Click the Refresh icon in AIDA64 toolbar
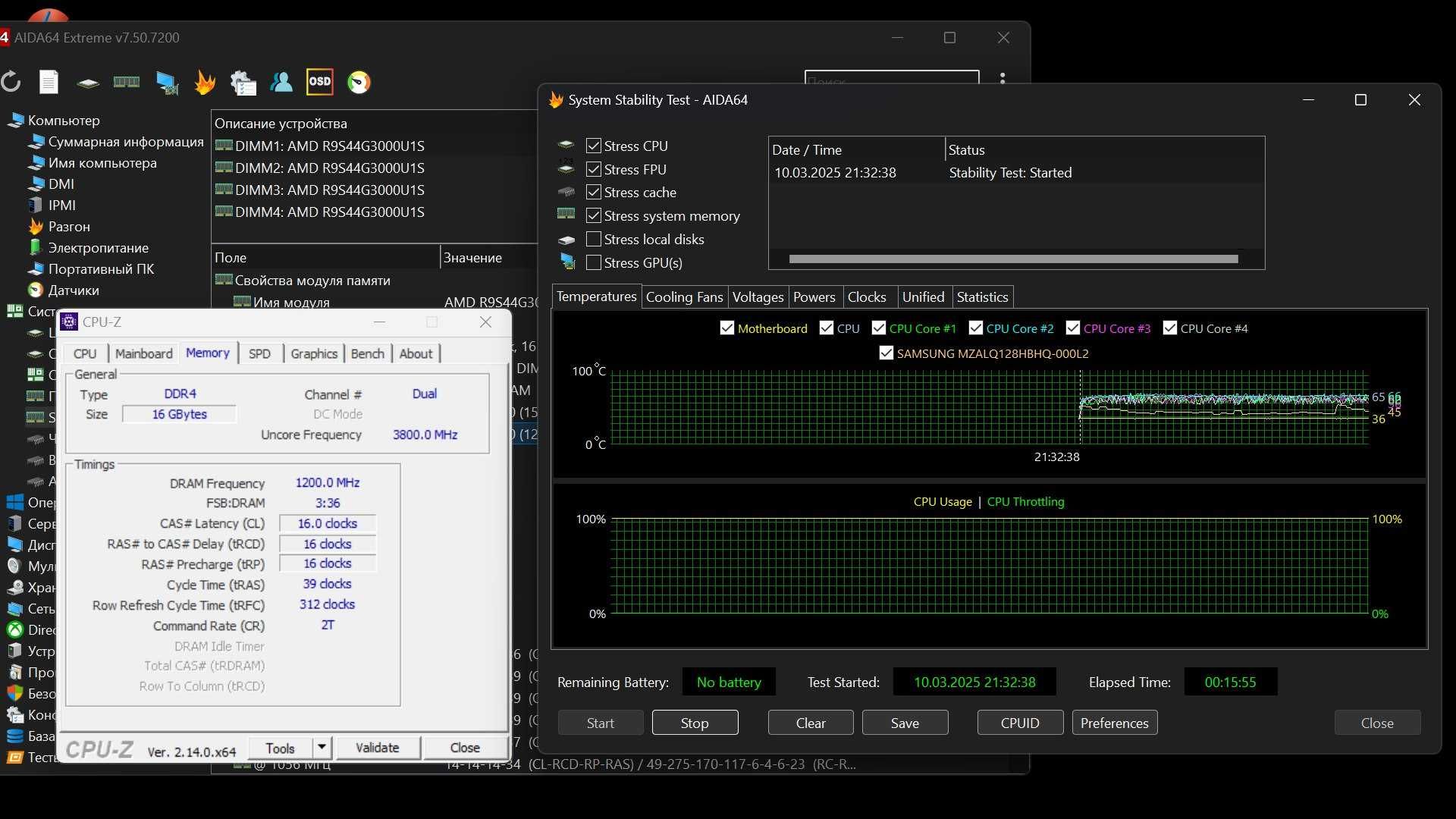 tap(11, 82)
